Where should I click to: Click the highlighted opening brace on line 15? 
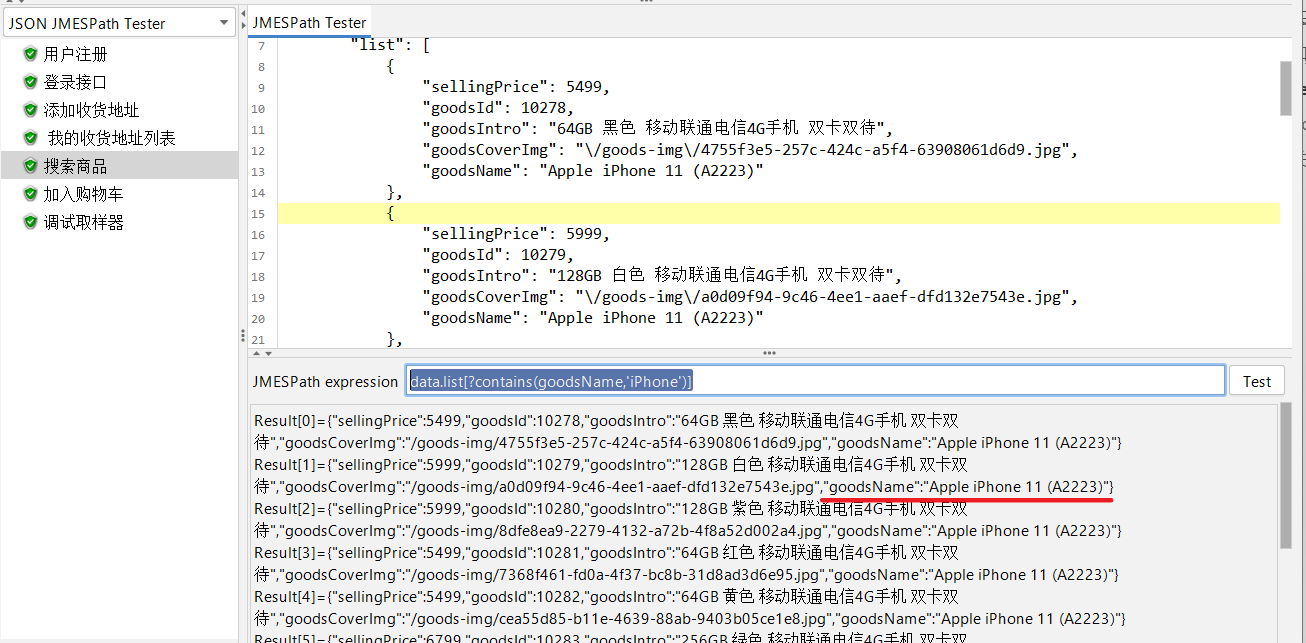point(391,213)
